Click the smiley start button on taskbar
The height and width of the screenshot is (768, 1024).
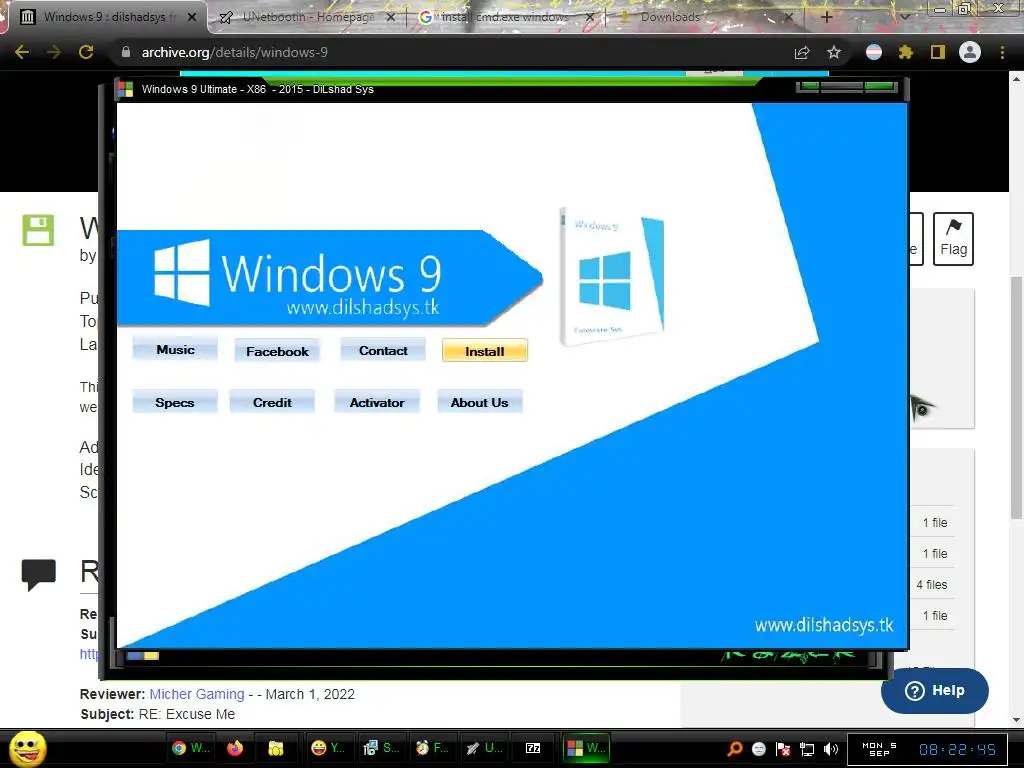pyautogui.click(x=27, y=748)
